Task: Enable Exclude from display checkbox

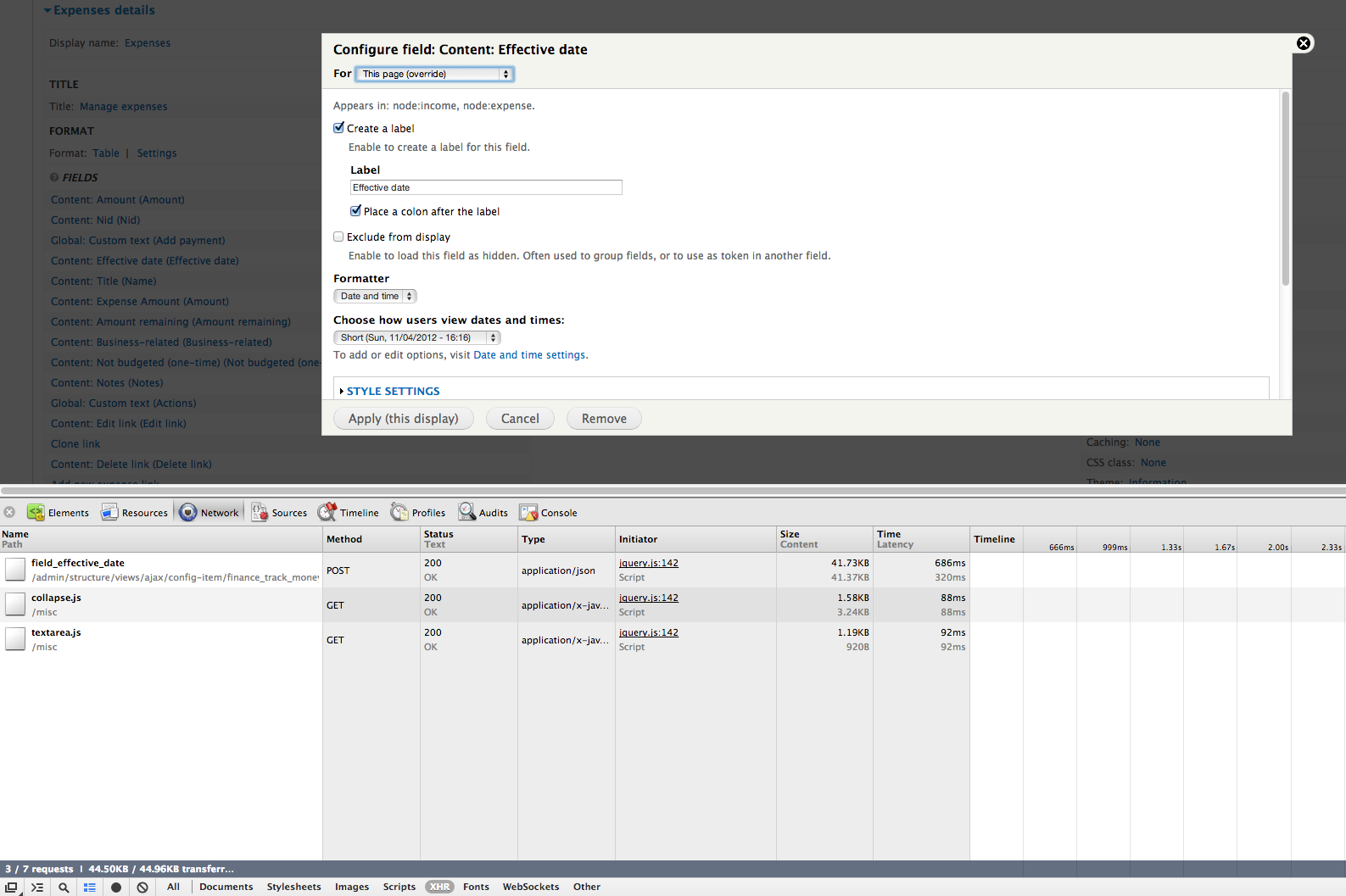Action: click(339, 237)
